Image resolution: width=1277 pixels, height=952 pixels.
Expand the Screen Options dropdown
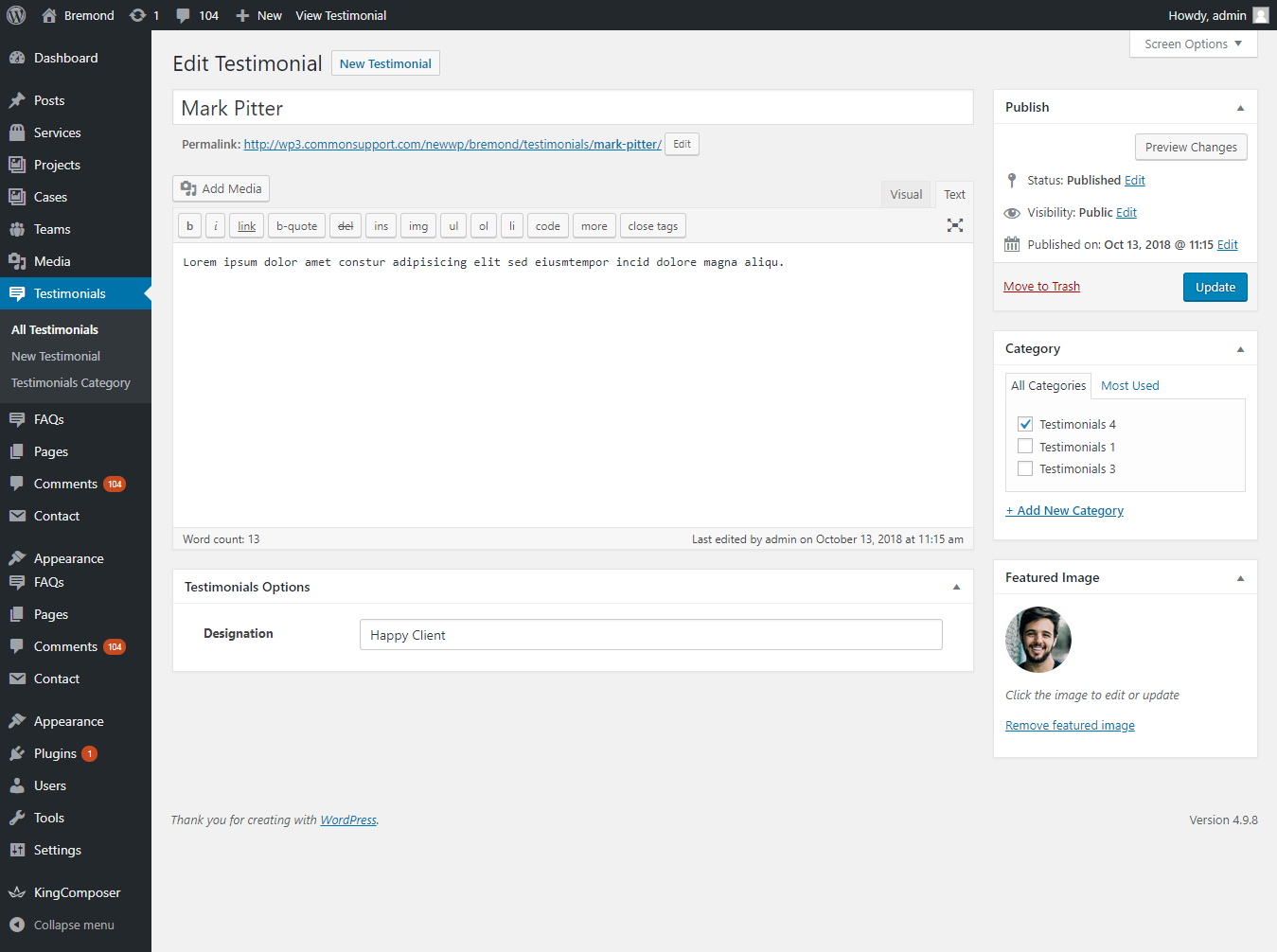click(x=1193, y=44)
